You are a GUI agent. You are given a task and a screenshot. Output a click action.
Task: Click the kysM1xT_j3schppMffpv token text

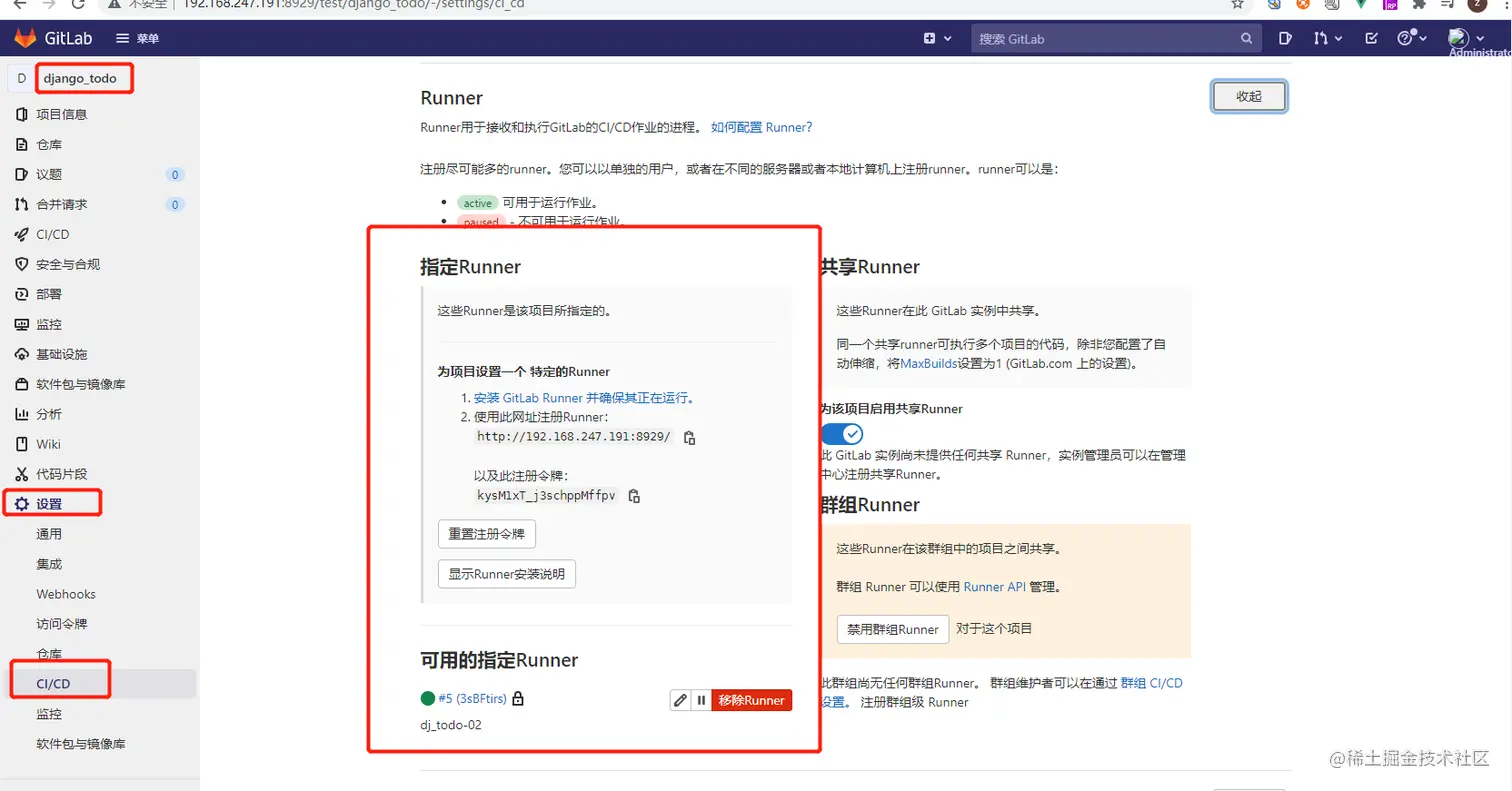click(546, 495)
